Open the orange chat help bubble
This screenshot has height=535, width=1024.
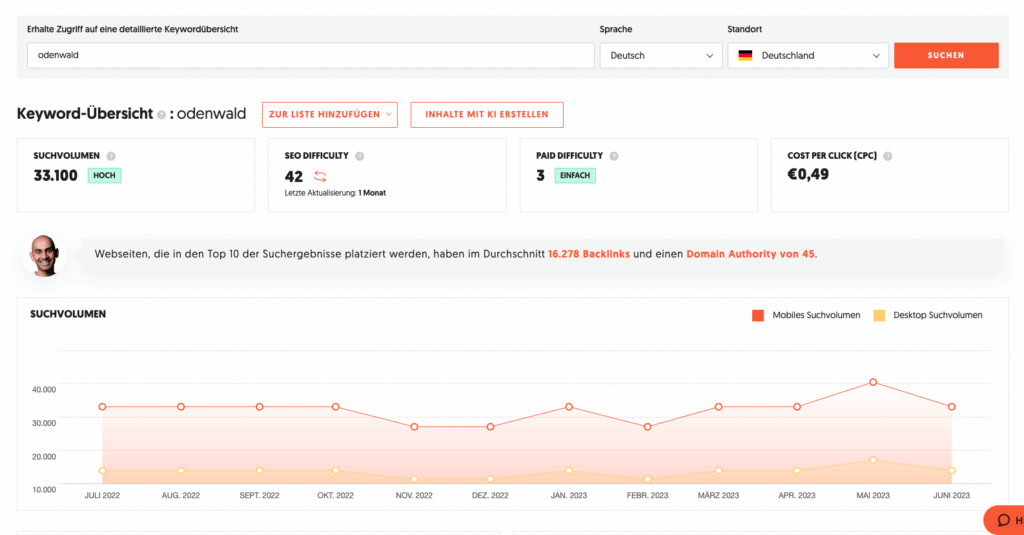click(x=1003, y=520)
